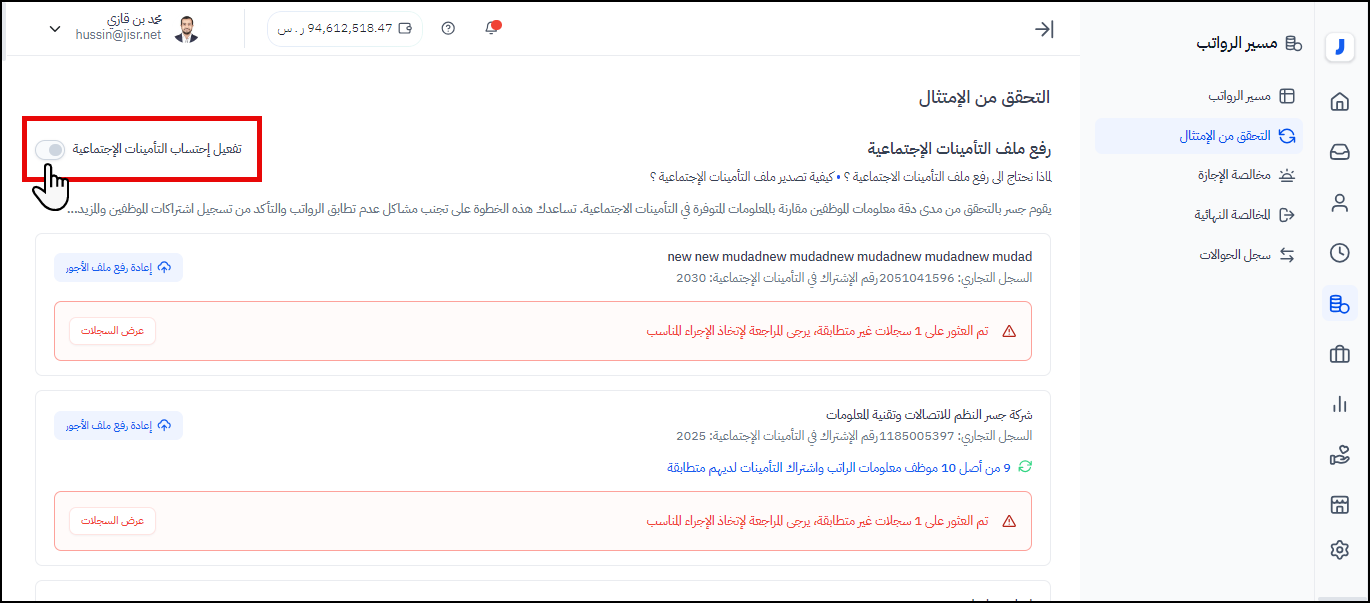
Task: Click company name شركة جسر النظم للاتصالات
Action: (929, 415)
